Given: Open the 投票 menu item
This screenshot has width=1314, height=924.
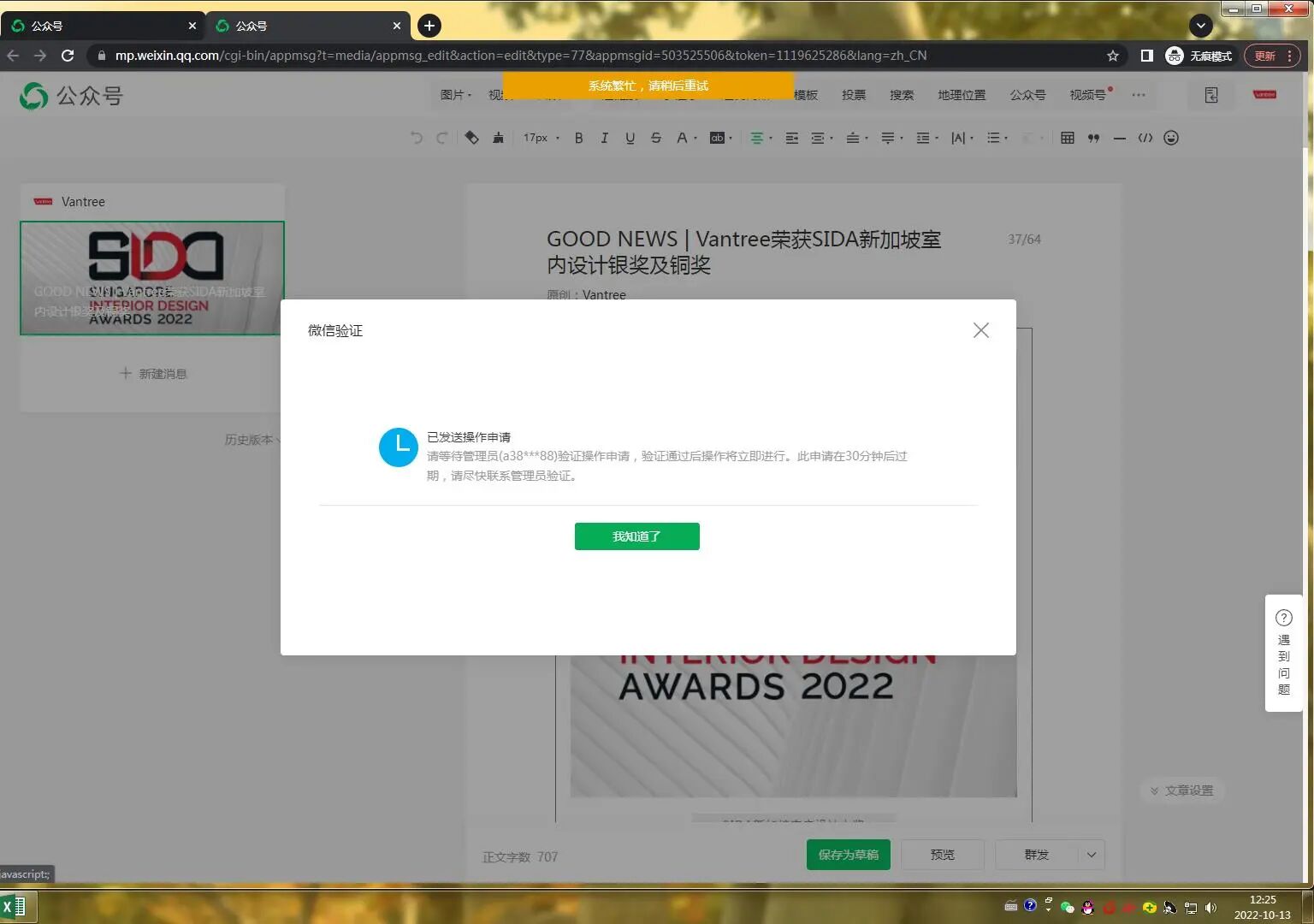Looking at the screenshot, I should 854,95.
